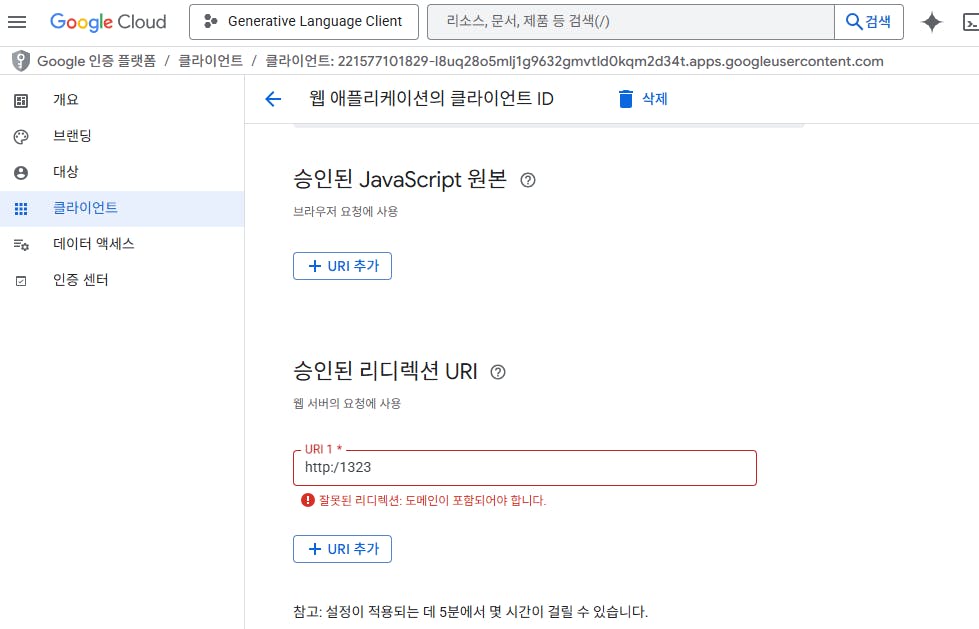The height and width of the screenshot is (629, 979).
Task: Click the 개요 dashboard icon
Action: [21, 101]
